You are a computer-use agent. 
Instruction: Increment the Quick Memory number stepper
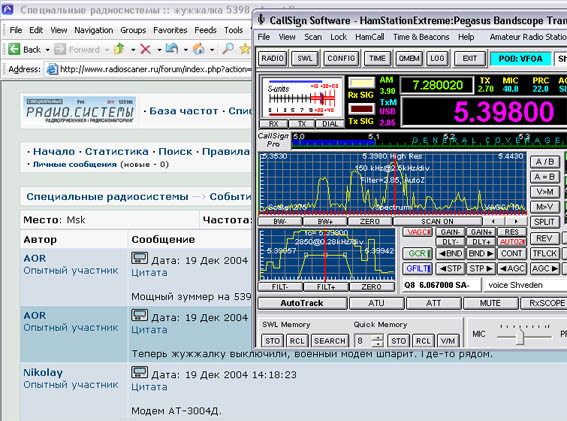[378, 337]
